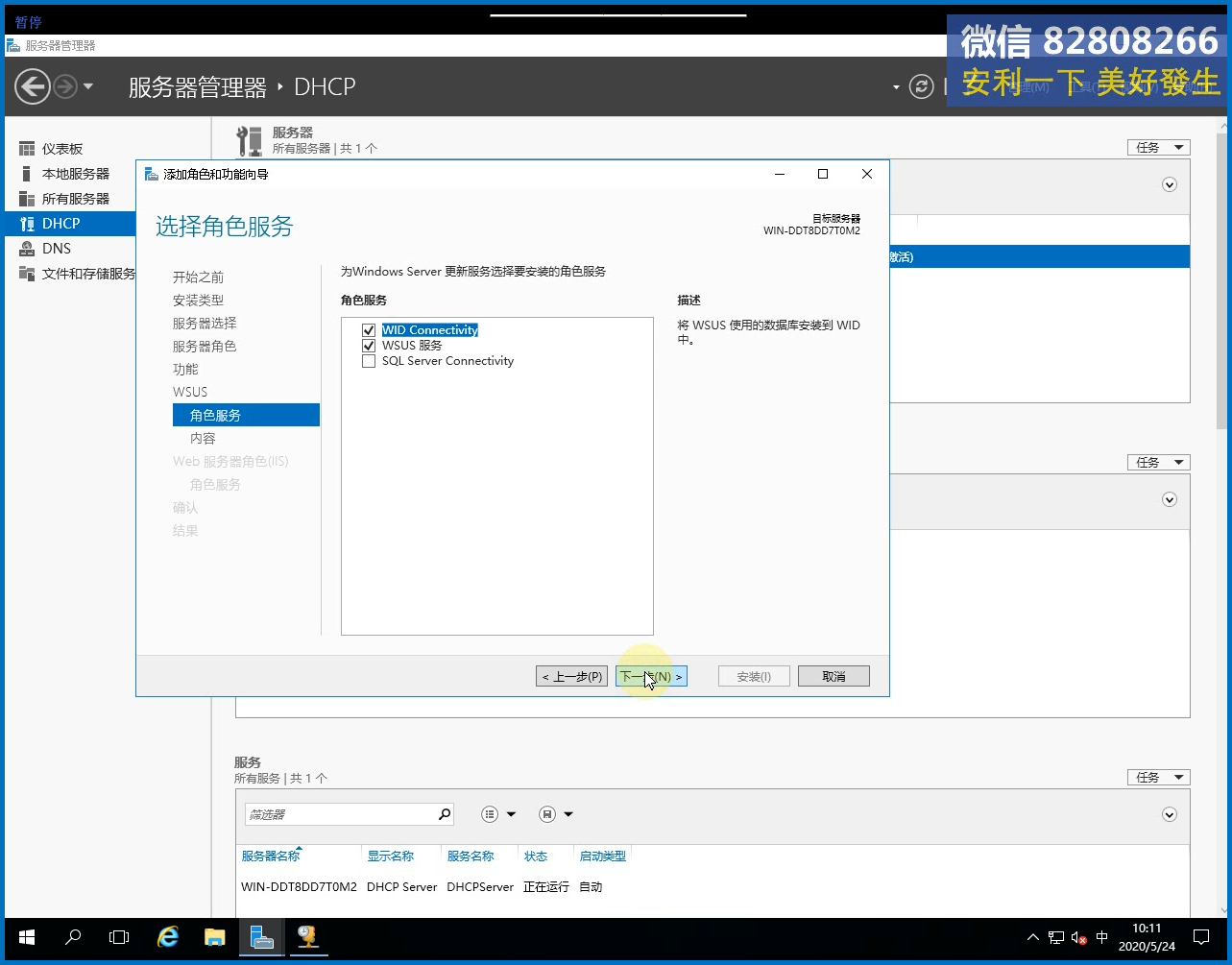This screenshot has width=1232, height=965.
Task: Open File Explorer from taskbar
Action: click(x=214, y=937)
